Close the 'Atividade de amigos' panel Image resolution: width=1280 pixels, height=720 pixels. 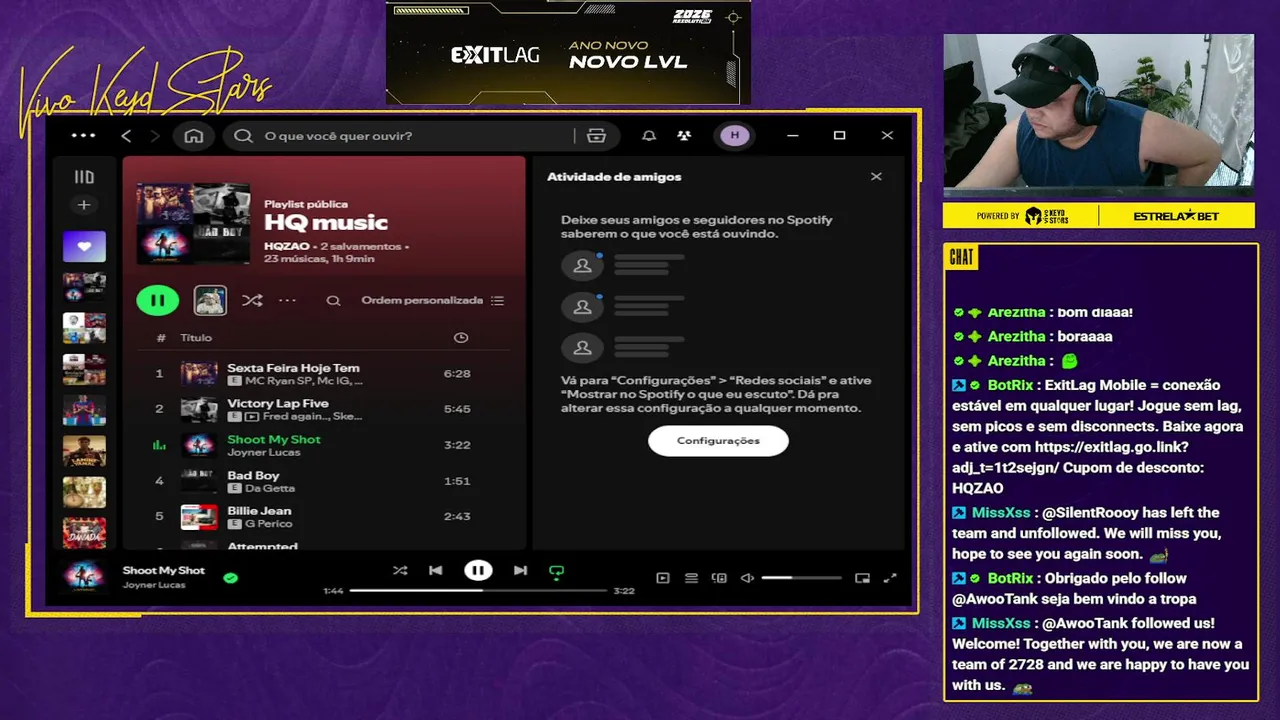tap(876, 177)
